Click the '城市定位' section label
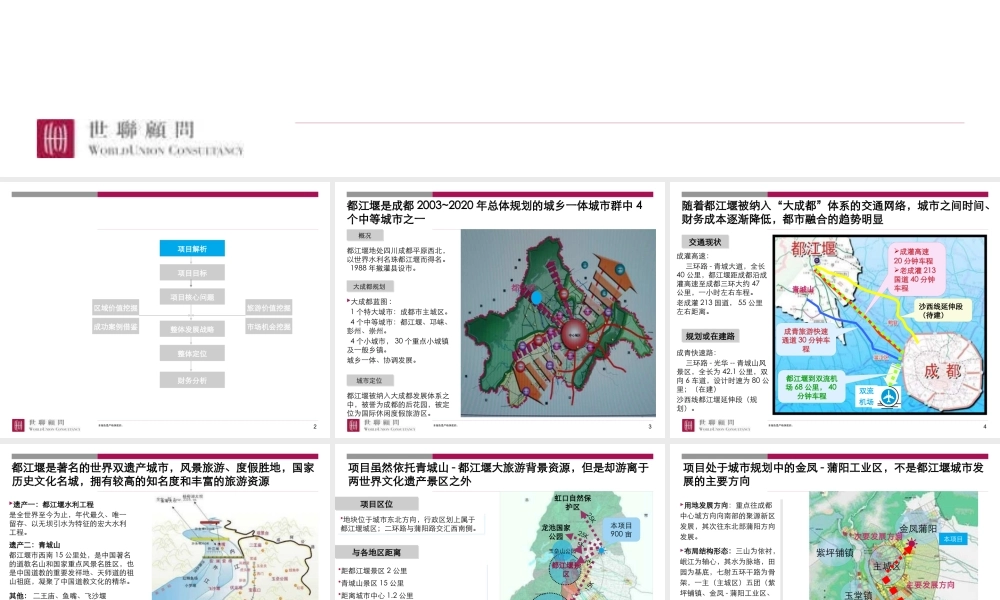Screen dimensions: 1000x600 tap(369, 381)
